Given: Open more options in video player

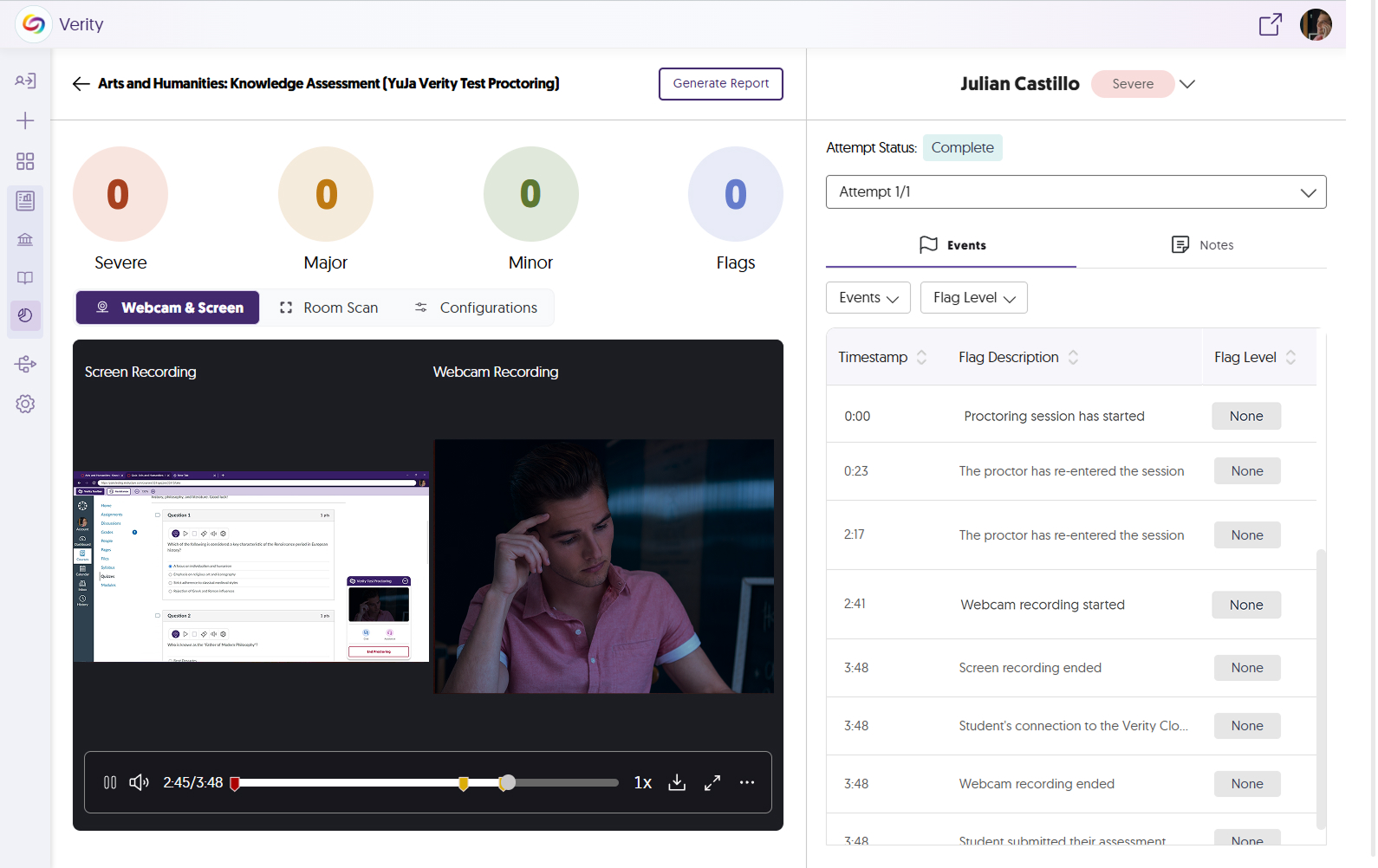Looking at the screenshot, I should [747, 782].
